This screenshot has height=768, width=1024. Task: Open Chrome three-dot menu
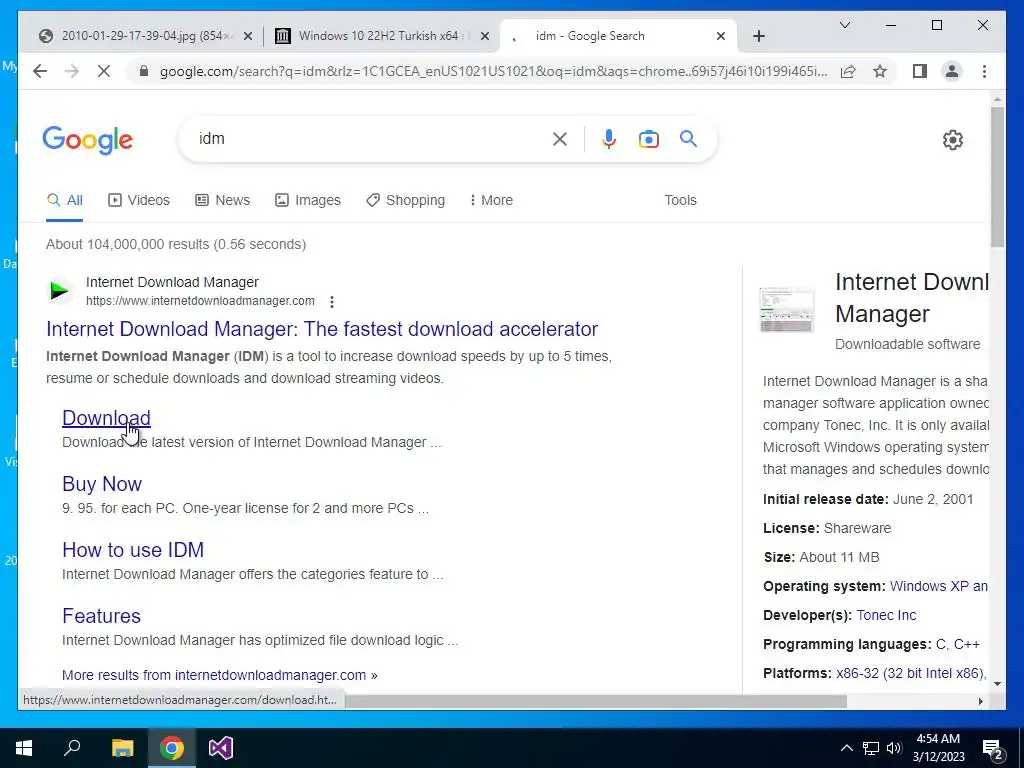tap(984, 71)
